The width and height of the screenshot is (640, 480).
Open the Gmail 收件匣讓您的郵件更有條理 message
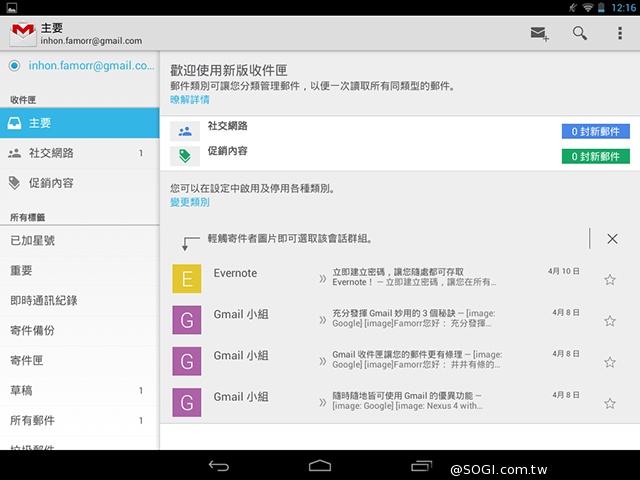point(400,361)
